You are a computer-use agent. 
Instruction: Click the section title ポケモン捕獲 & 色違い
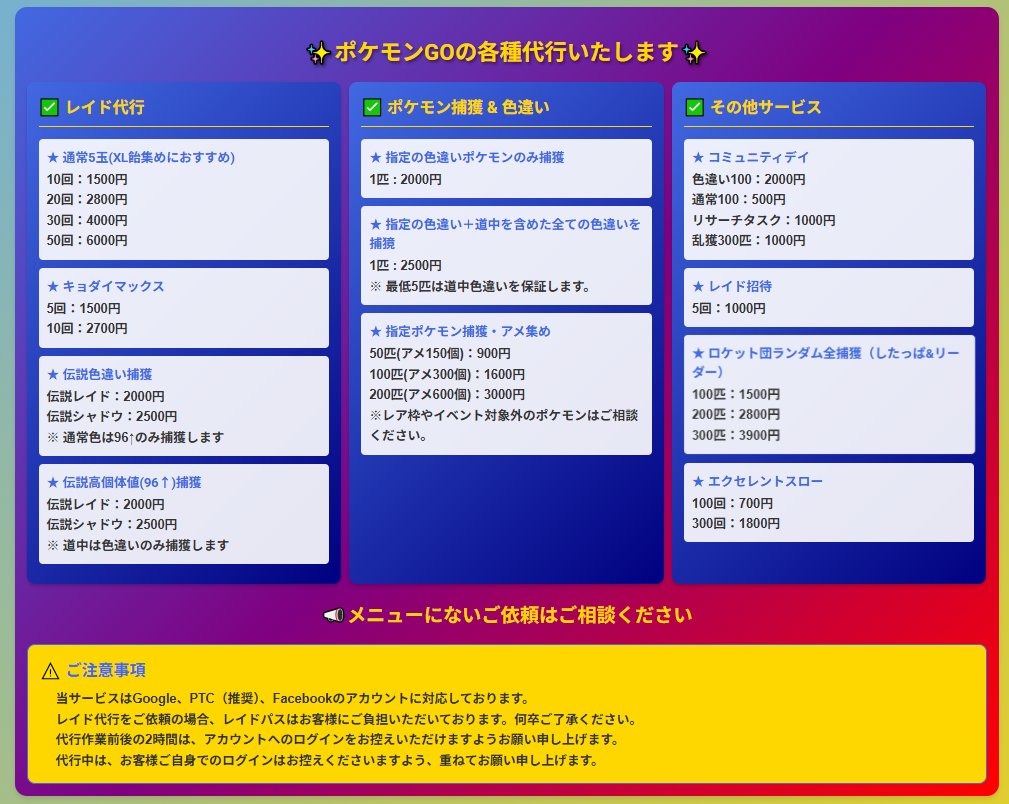[x=468, y=107]
